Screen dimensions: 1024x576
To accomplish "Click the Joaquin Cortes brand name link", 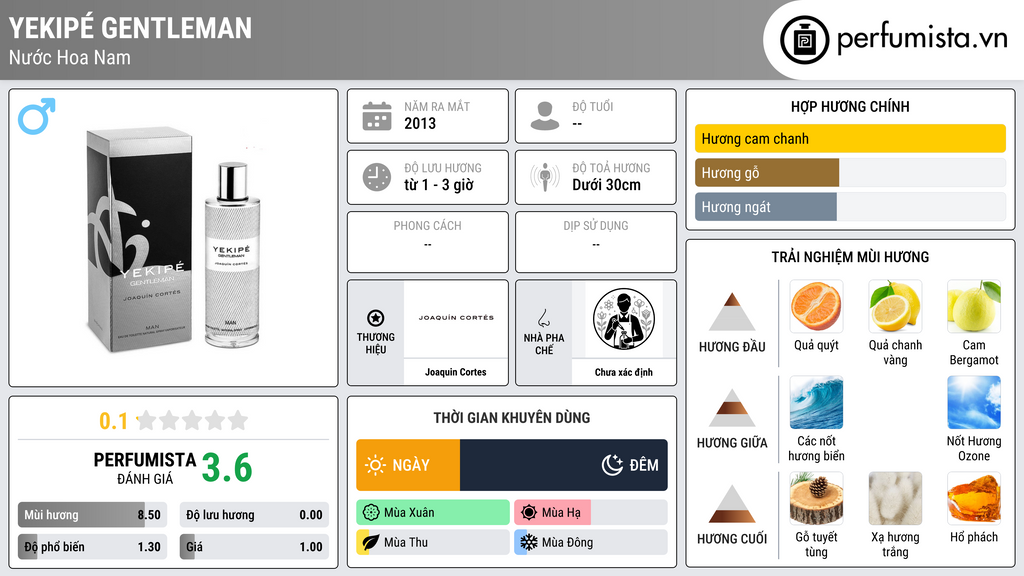I will (x=456, y=372).
